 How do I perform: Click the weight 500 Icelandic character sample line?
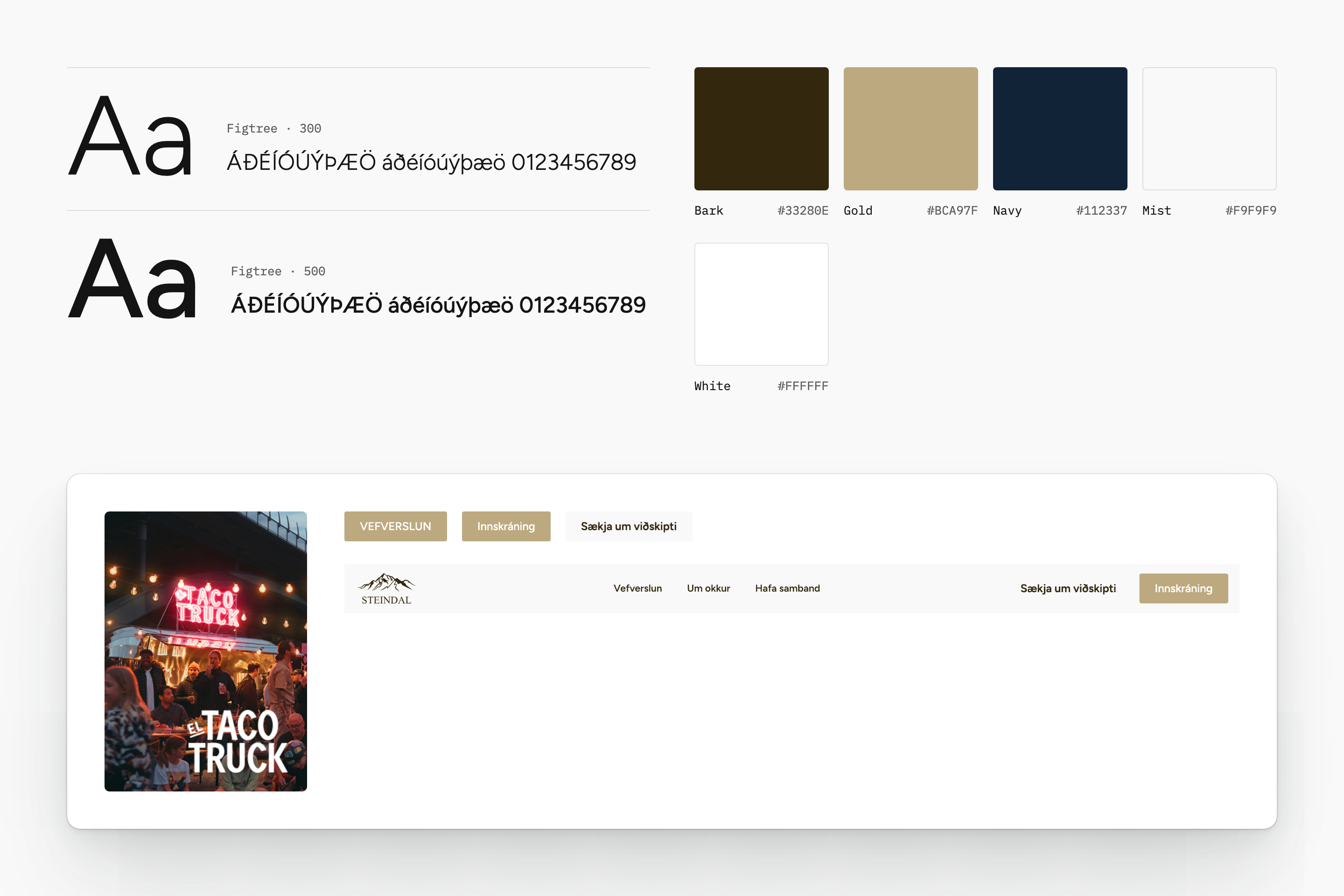pyautogui.click(x=438, y=305)
